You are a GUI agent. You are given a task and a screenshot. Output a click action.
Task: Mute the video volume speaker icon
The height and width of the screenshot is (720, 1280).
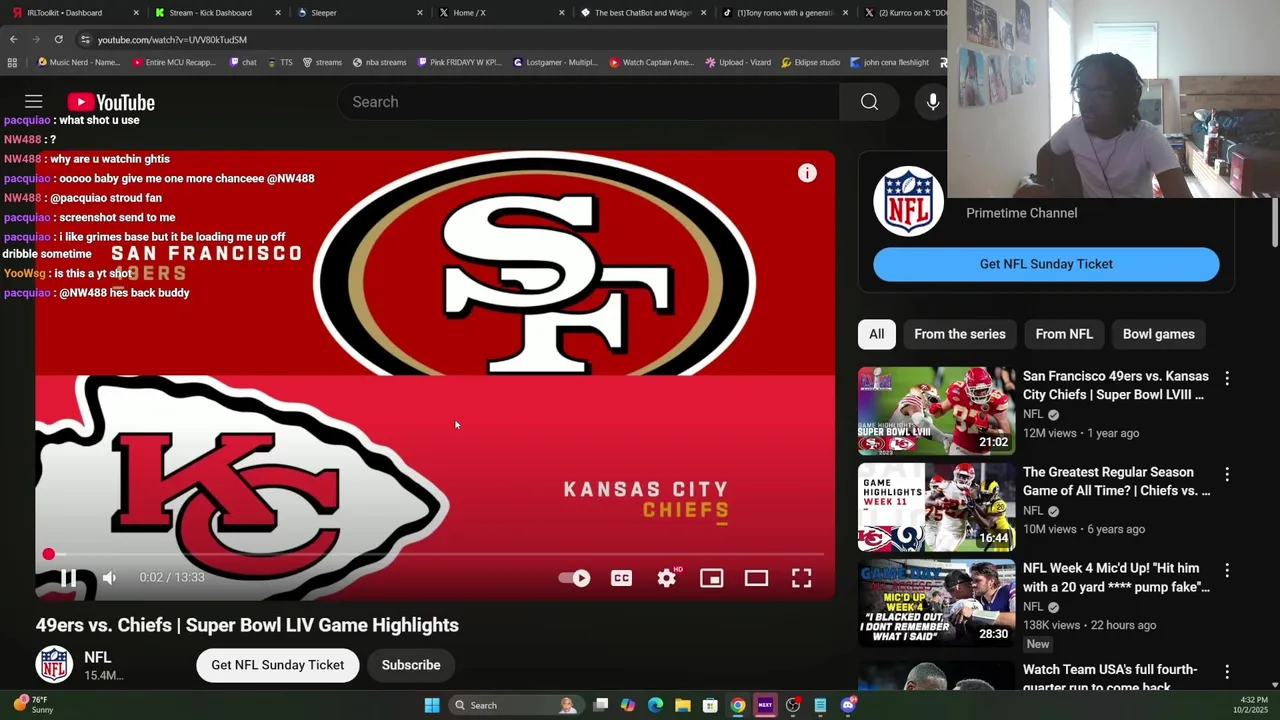pos(110,577)
